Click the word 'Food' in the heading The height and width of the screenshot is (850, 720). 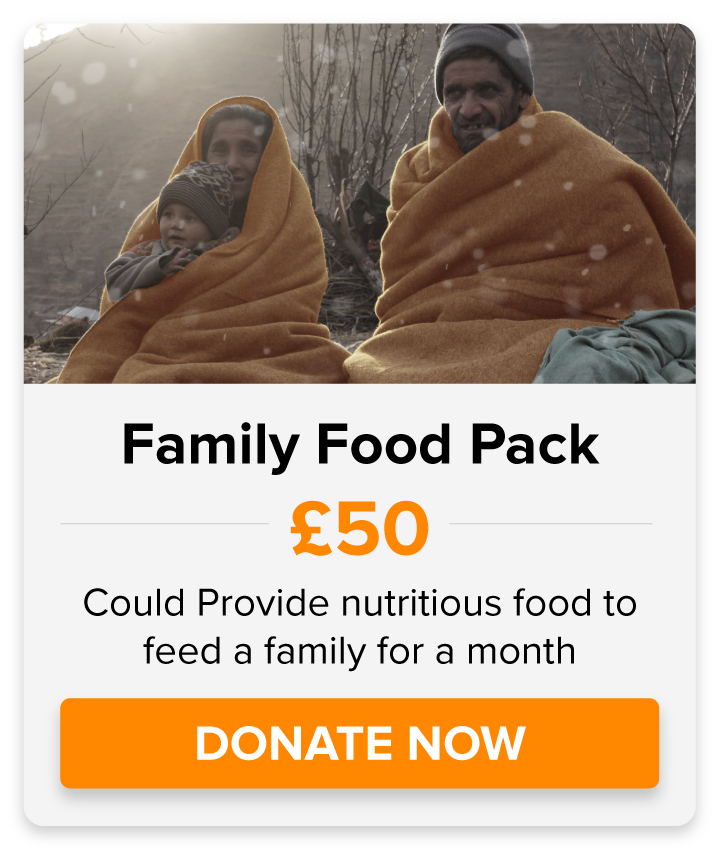point(384,445)
